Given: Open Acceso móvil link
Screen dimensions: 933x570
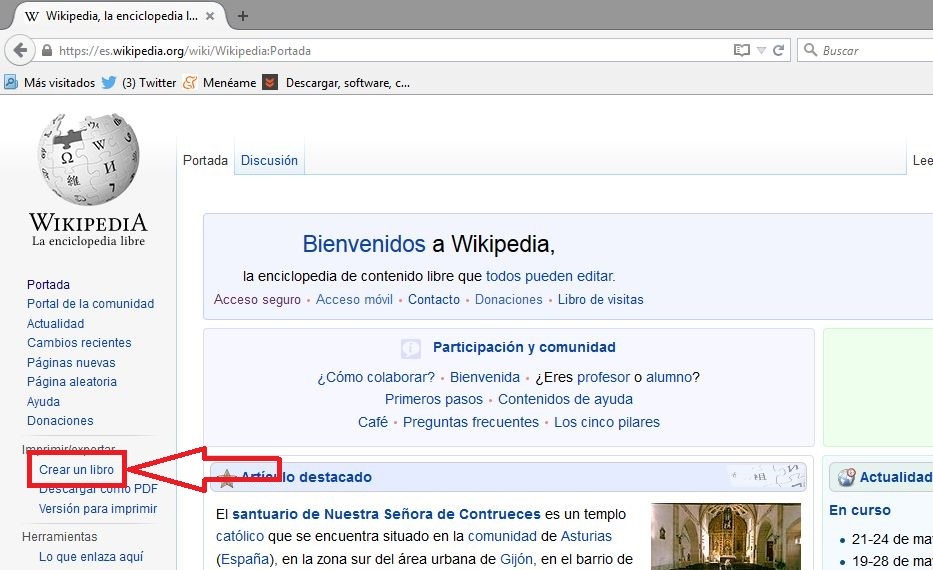Looking at the screenshot, I should click(x=354, y=299).
